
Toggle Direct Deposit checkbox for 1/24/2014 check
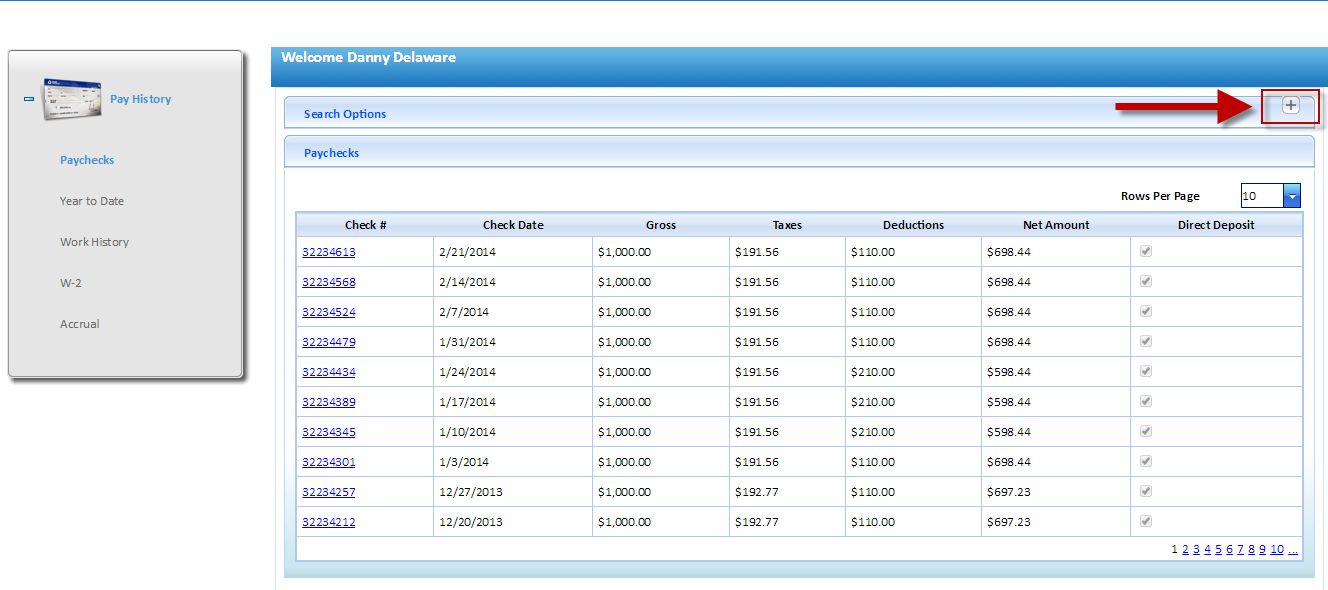[x=1146, y=371]
